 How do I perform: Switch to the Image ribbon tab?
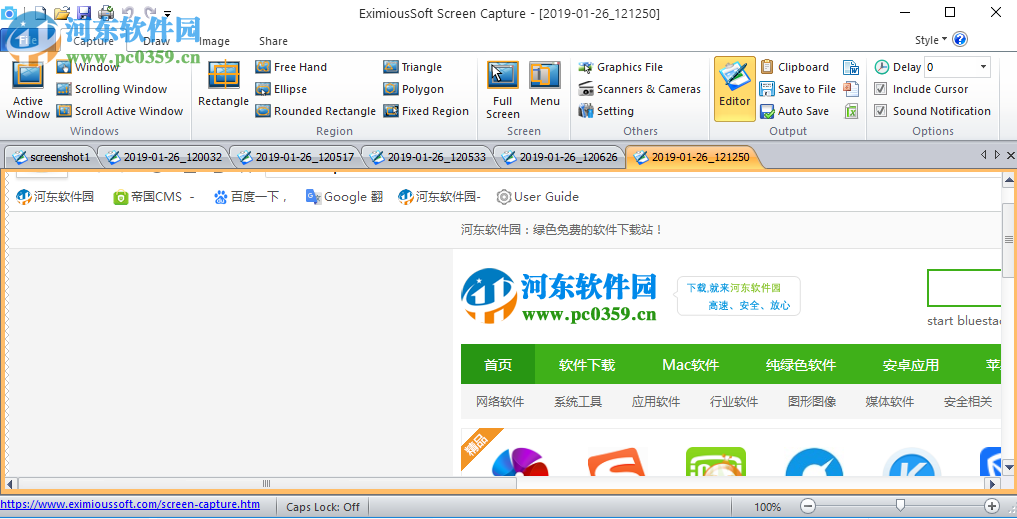click(x=214, y=41)
